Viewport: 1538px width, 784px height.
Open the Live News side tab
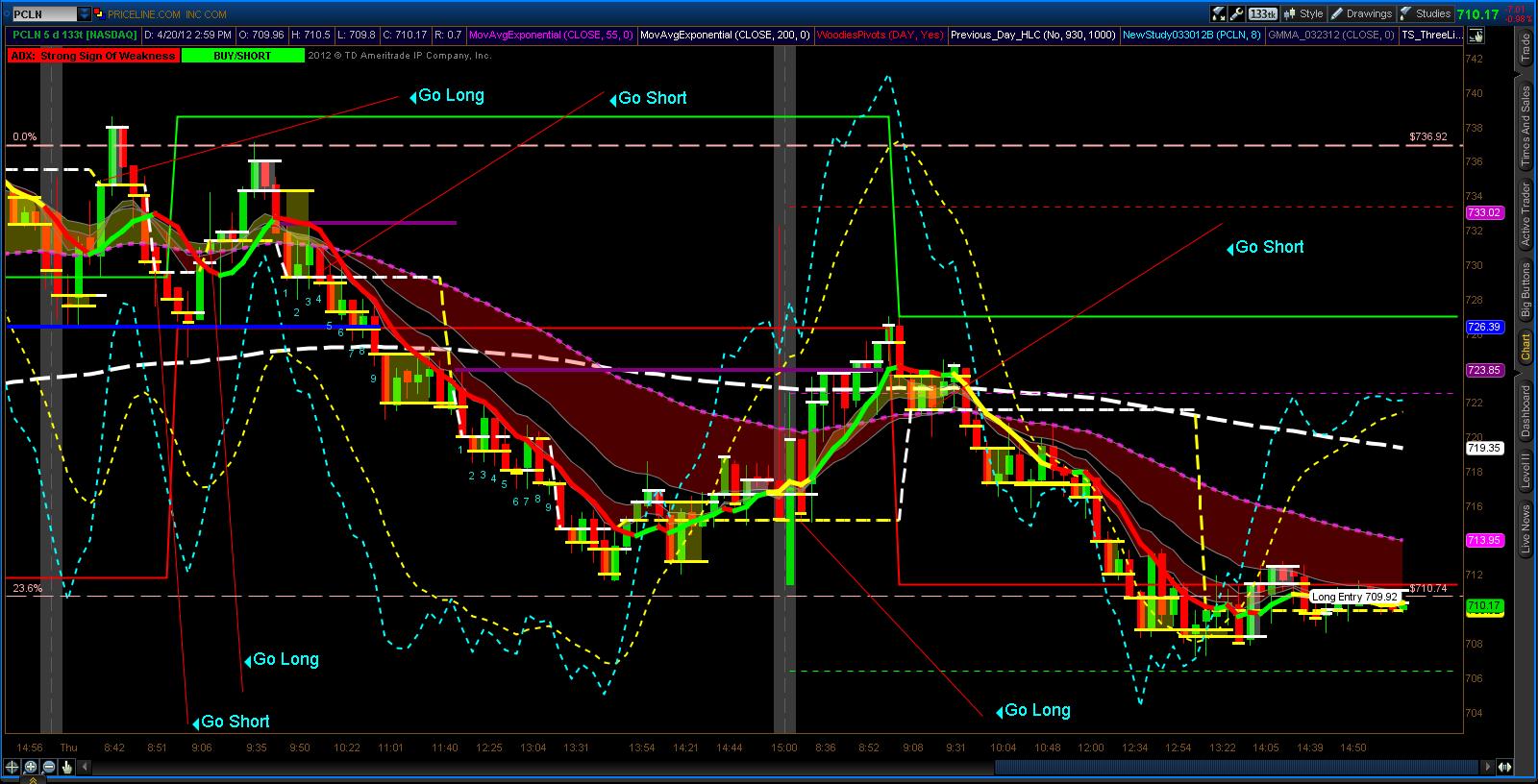click(1526, 528)
